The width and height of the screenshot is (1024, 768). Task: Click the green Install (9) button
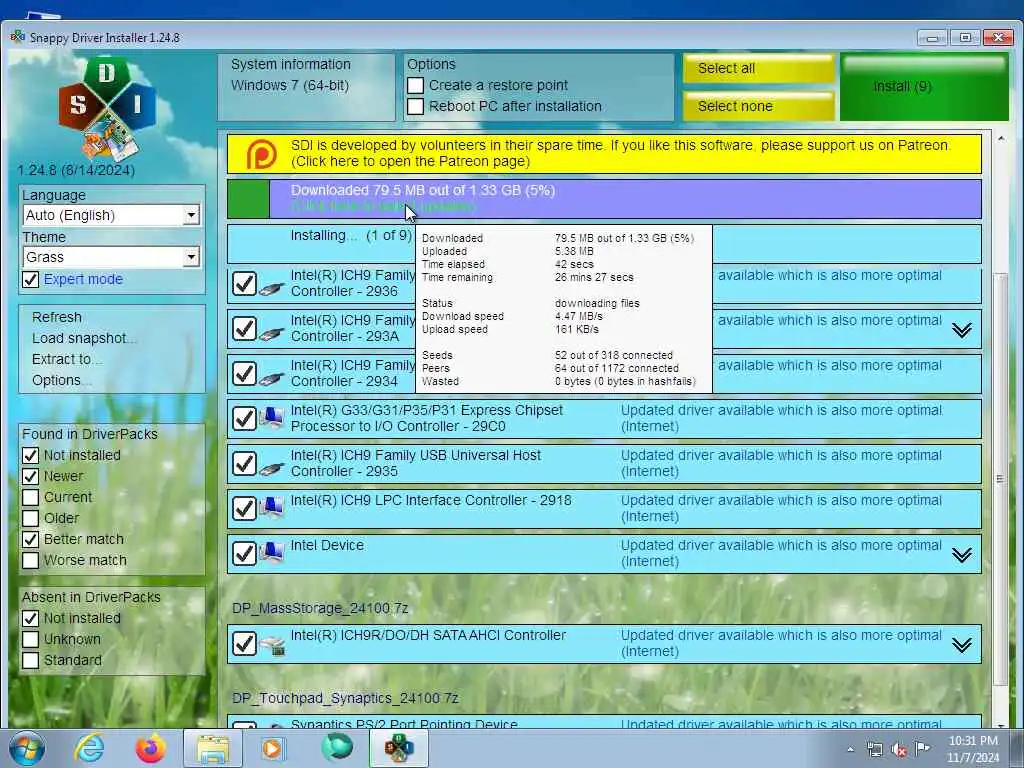tap(924, 87)
